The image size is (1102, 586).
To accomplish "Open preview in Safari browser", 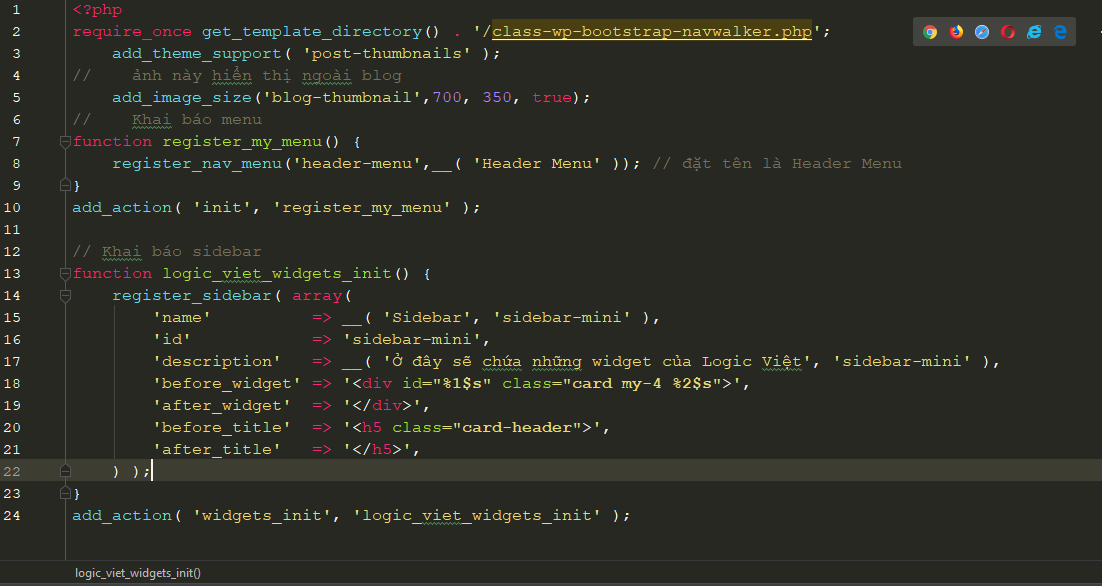I will tap(982, 32).
